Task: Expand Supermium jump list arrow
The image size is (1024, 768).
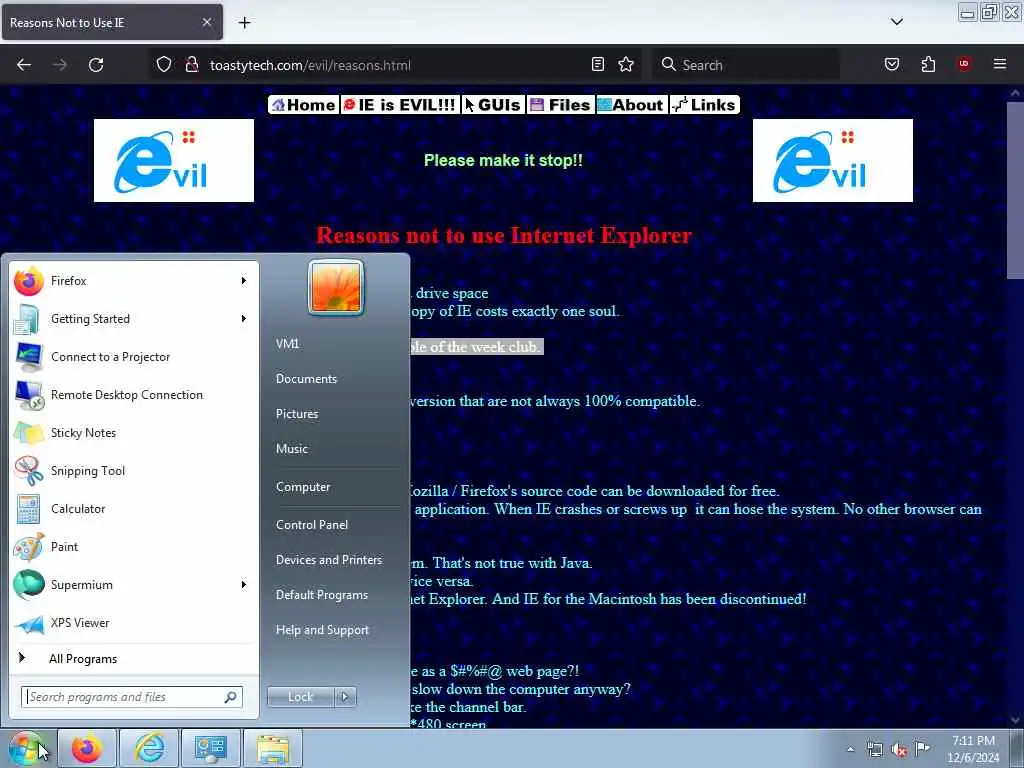Action: pyautogui.click(x=244, y=584)
